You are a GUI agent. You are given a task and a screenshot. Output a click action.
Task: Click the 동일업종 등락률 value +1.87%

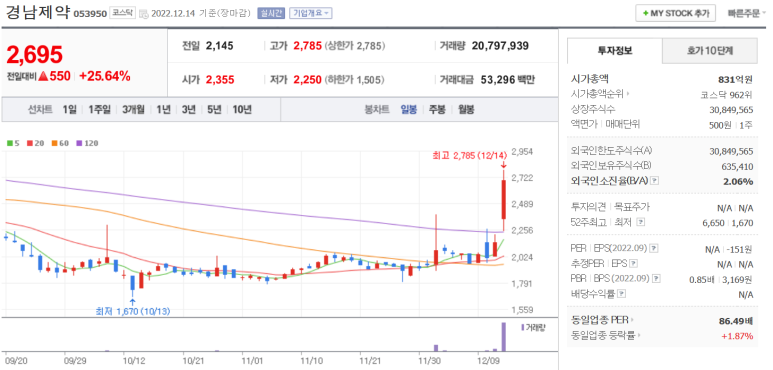[x=737, y=336]
